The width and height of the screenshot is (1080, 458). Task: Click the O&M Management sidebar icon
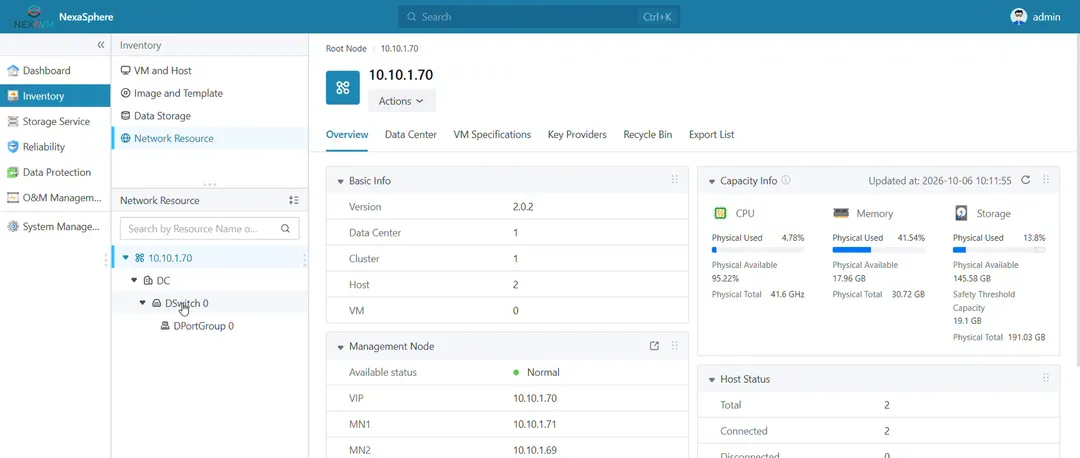tap(12, 198)
